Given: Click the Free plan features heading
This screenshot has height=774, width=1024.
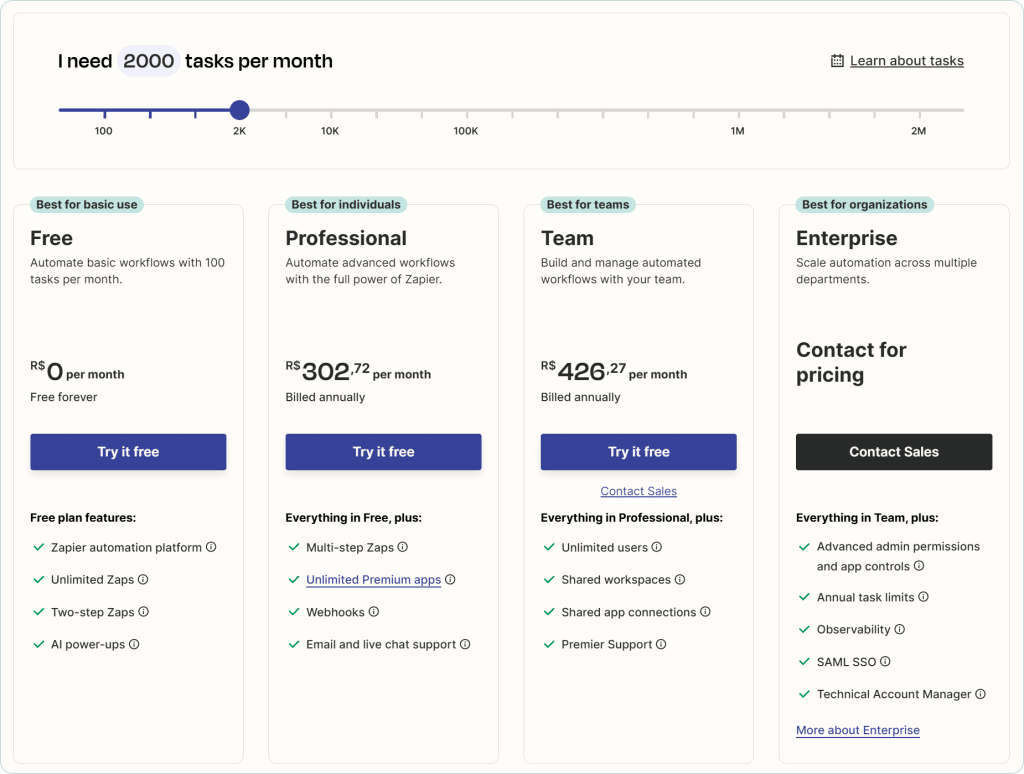Looking at the screenshot, I should pos(83,518).
